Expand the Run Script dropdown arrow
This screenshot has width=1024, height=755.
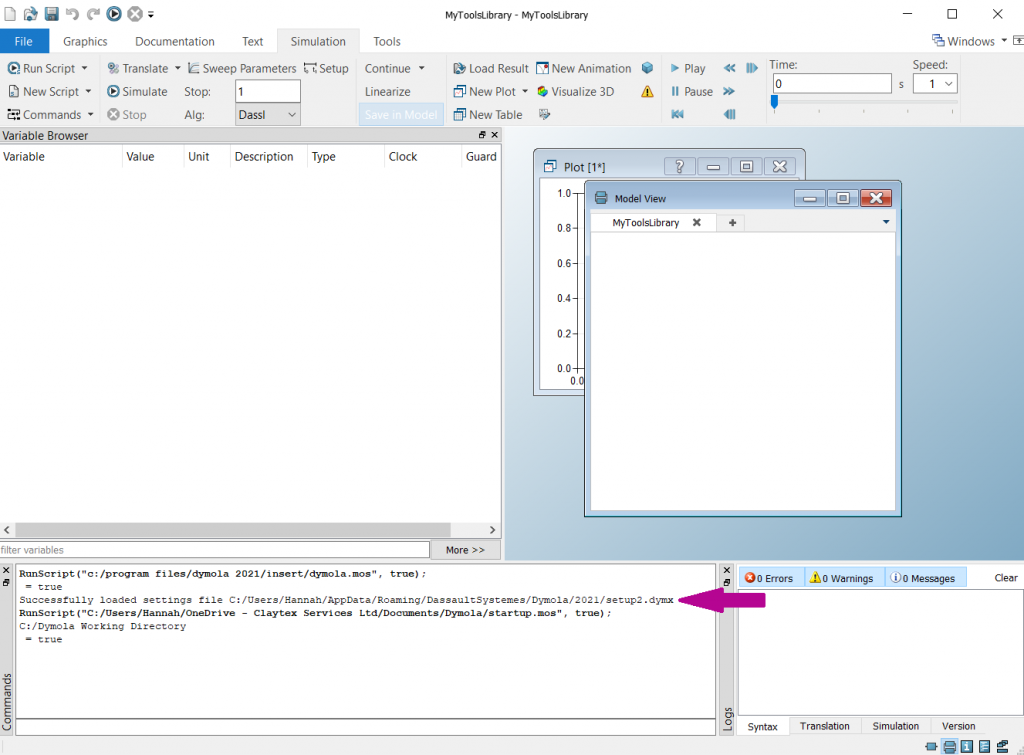[x=85, y=69]
